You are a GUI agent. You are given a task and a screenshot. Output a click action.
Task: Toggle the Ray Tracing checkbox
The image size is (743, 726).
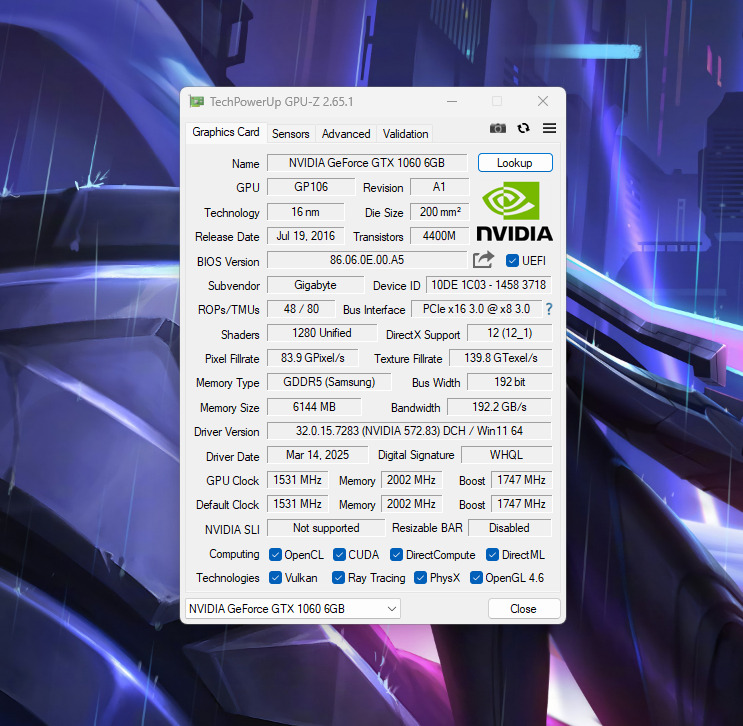(x=338, y=578)
